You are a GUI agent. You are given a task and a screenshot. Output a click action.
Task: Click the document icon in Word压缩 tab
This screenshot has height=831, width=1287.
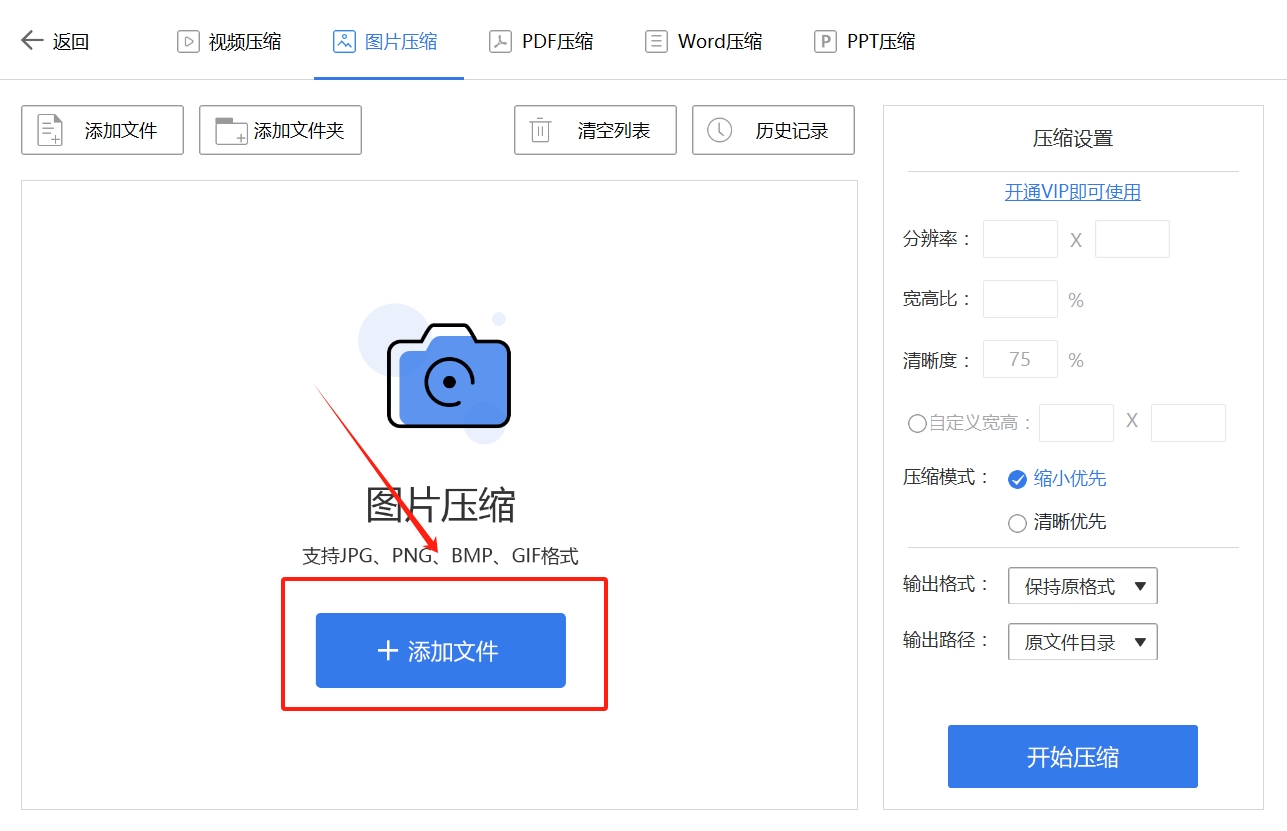[x=656, y=41]
